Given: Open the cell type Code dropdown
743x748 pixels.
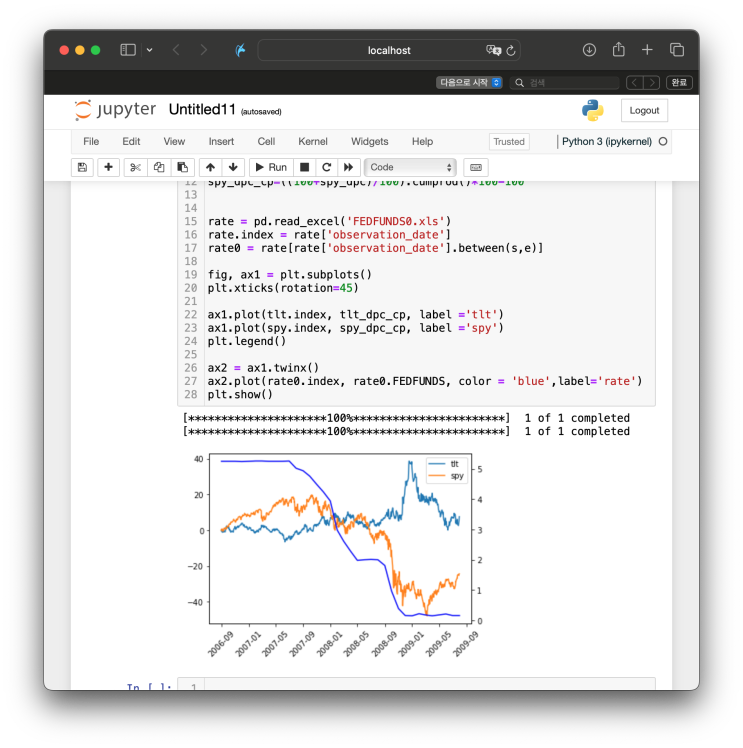Looking at the screenshot, I should pyautogui.click(x=410, y=167).
